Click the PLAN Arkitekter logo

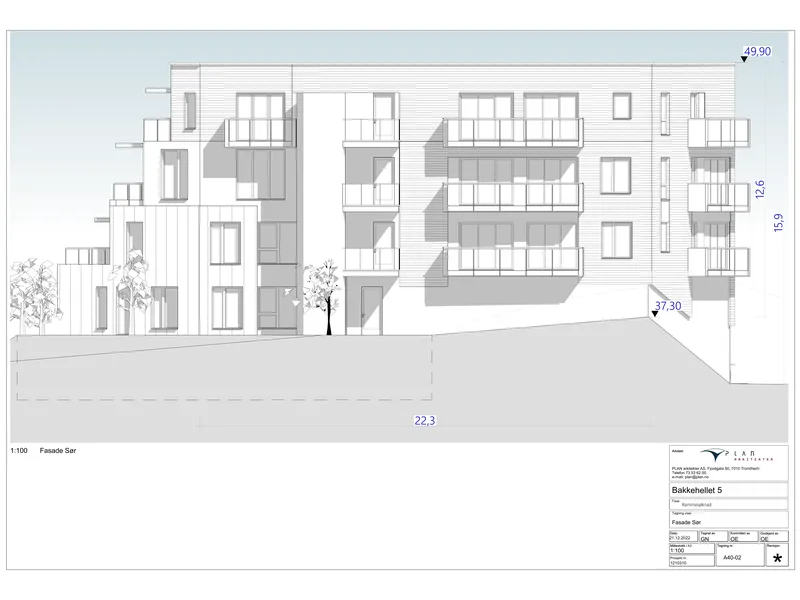tap(736, 455)
